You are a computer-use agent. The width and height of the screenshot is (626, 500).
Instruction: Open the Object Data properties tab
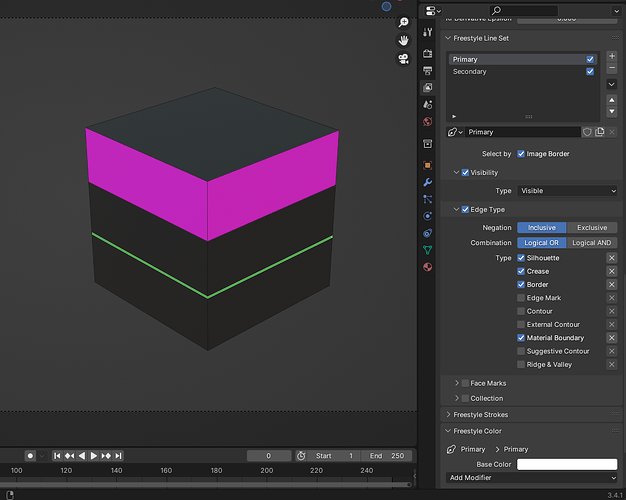428,250
